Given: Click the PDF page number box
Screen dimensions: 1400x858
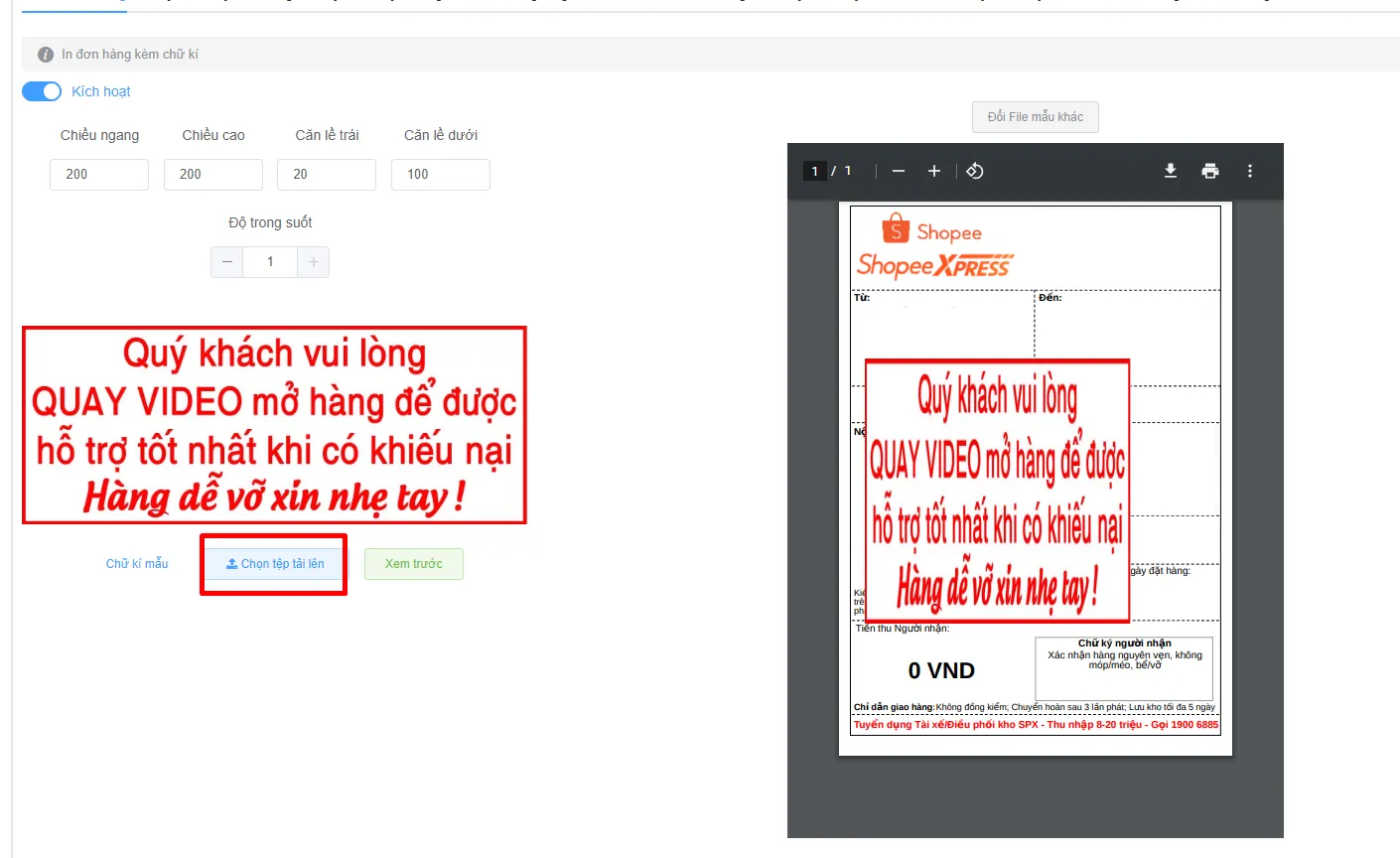Looking at the screenshot, I should pyautogui.click(x=815, y=171).
